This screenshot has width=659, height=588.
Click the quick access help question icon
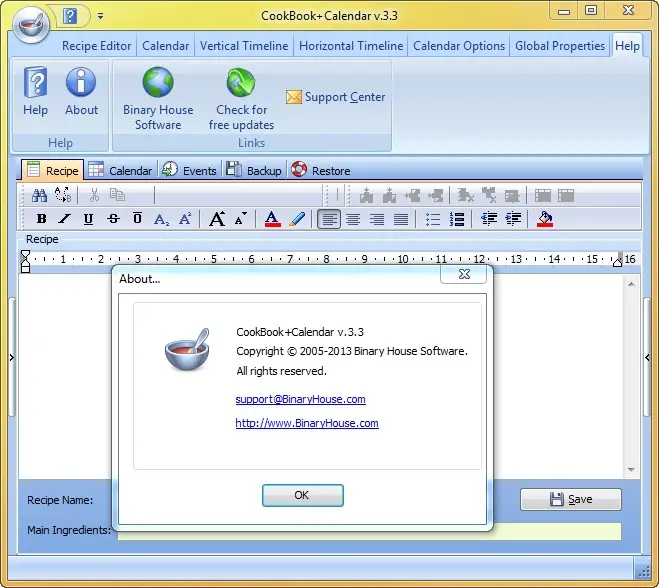click(x=70, y=16)
